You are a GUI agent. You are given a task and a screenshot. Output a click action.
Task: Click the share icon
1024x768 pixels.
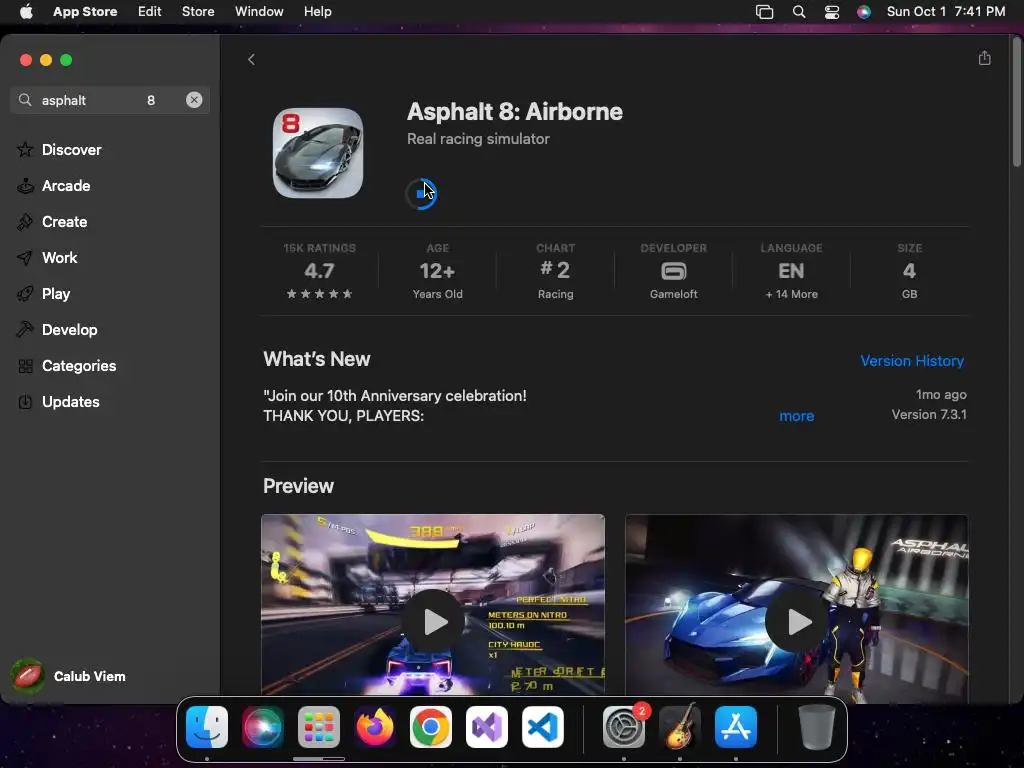coord(985,58)
